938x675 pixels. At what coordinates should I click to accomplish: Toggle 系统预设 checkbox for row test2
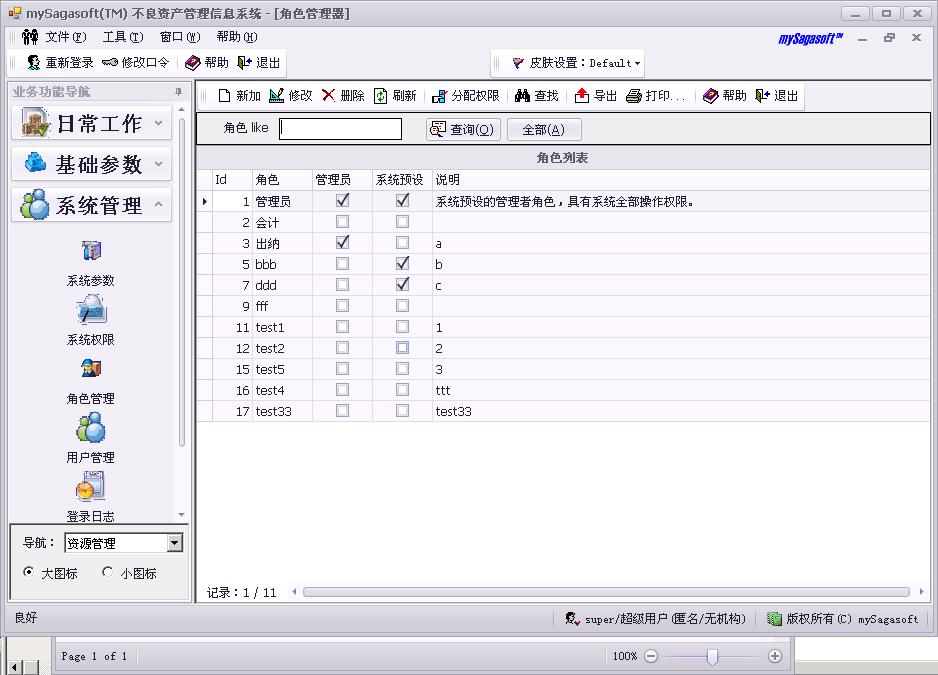click(x=403, y=348)
